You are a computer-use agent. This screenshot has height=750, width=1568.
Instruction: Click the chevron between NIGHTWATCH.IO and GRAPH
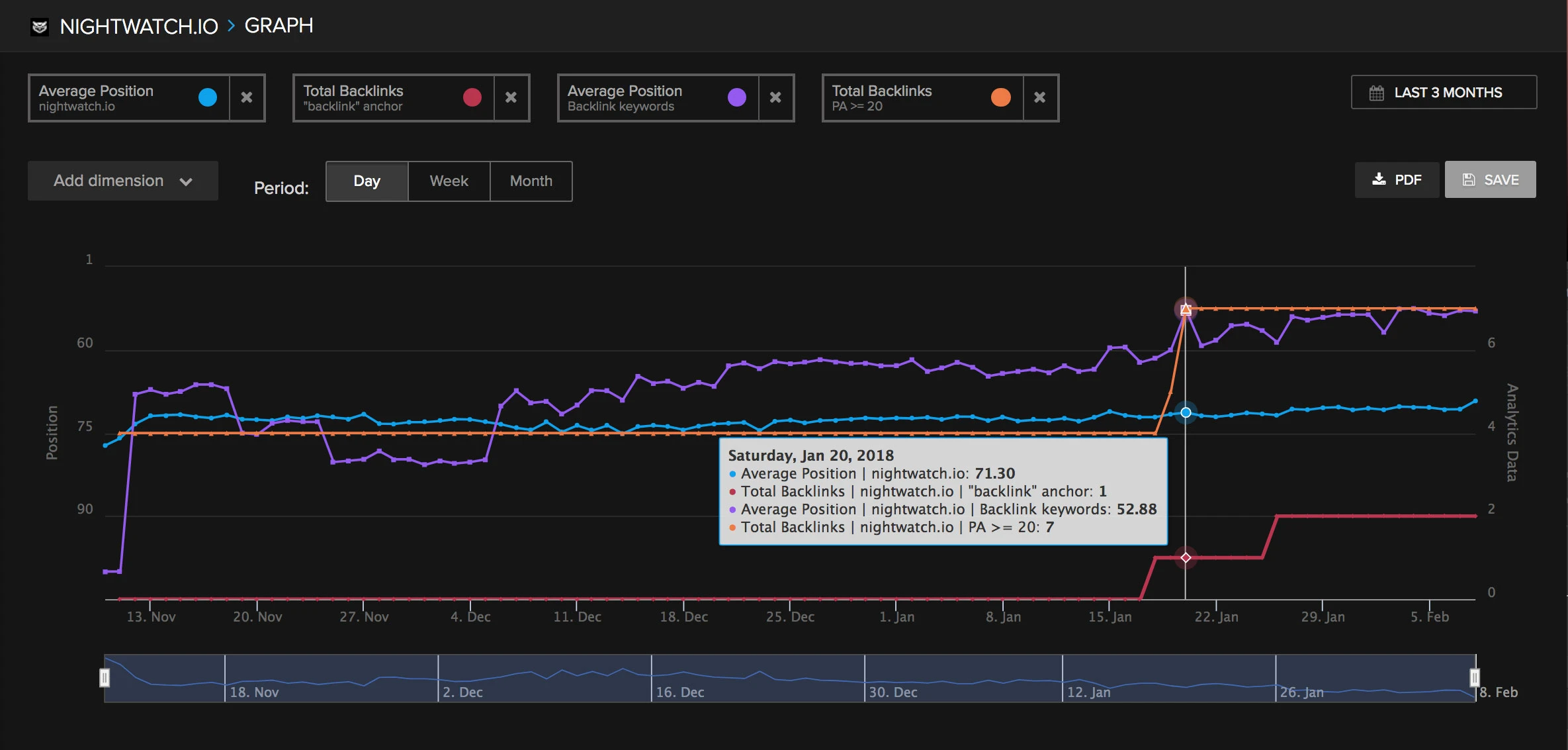coord(231,26)
